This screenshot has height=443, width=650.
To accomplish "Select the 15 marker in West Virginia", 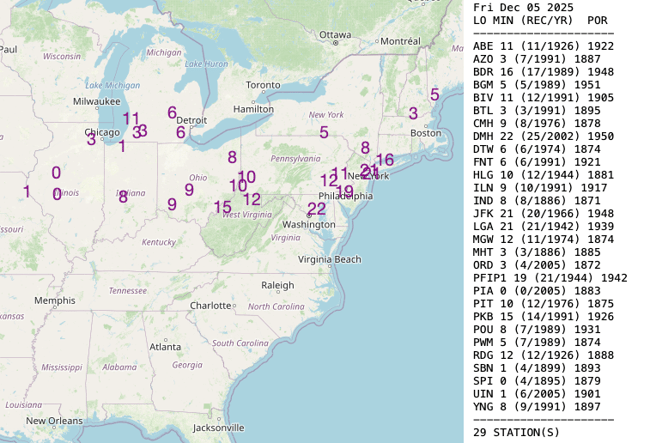I will coord(222,207).
